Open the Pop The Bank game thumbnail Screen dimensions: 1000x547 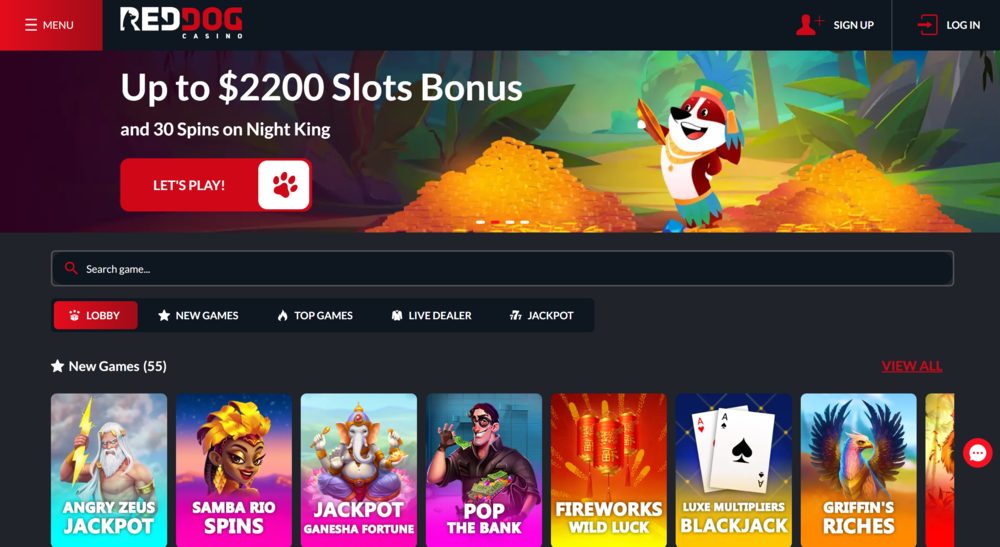[484, 470]
